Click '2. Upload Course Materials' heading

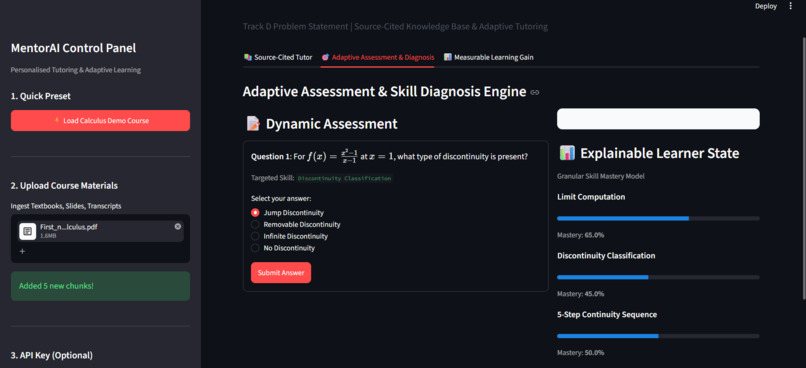(x=64, y=186)
